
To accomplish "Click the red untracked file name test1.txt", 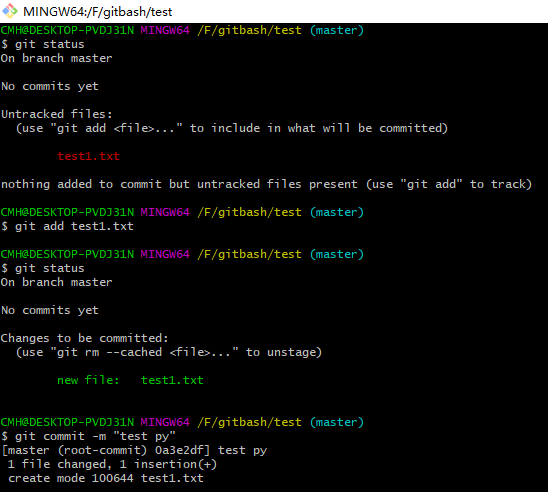I will pyautogui.click(x=88, y=156).
